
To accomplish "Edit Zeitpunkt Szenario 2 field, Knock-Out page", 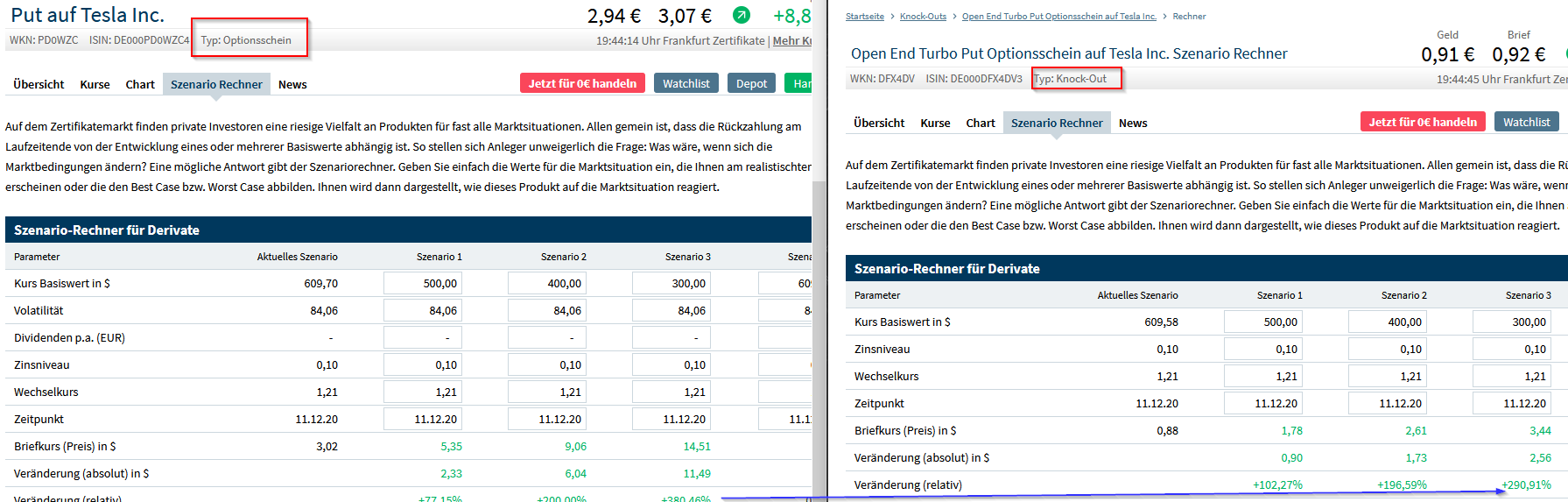I will click(1387, 403).
